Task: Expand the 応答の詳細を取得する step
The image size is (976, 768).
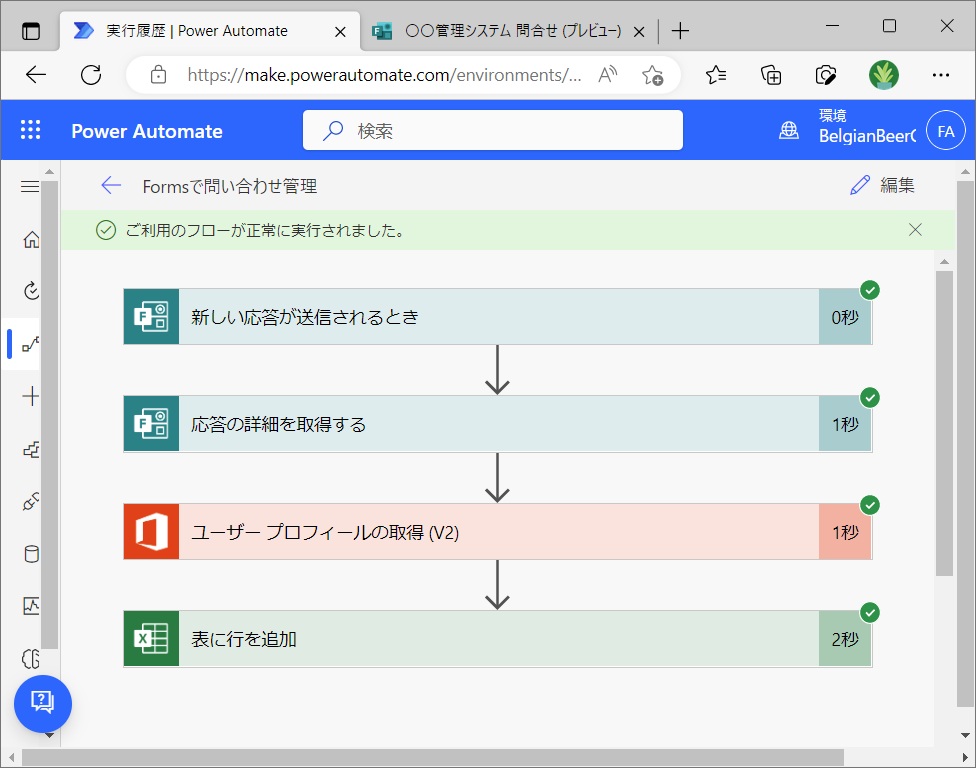Action: [498, 424]
